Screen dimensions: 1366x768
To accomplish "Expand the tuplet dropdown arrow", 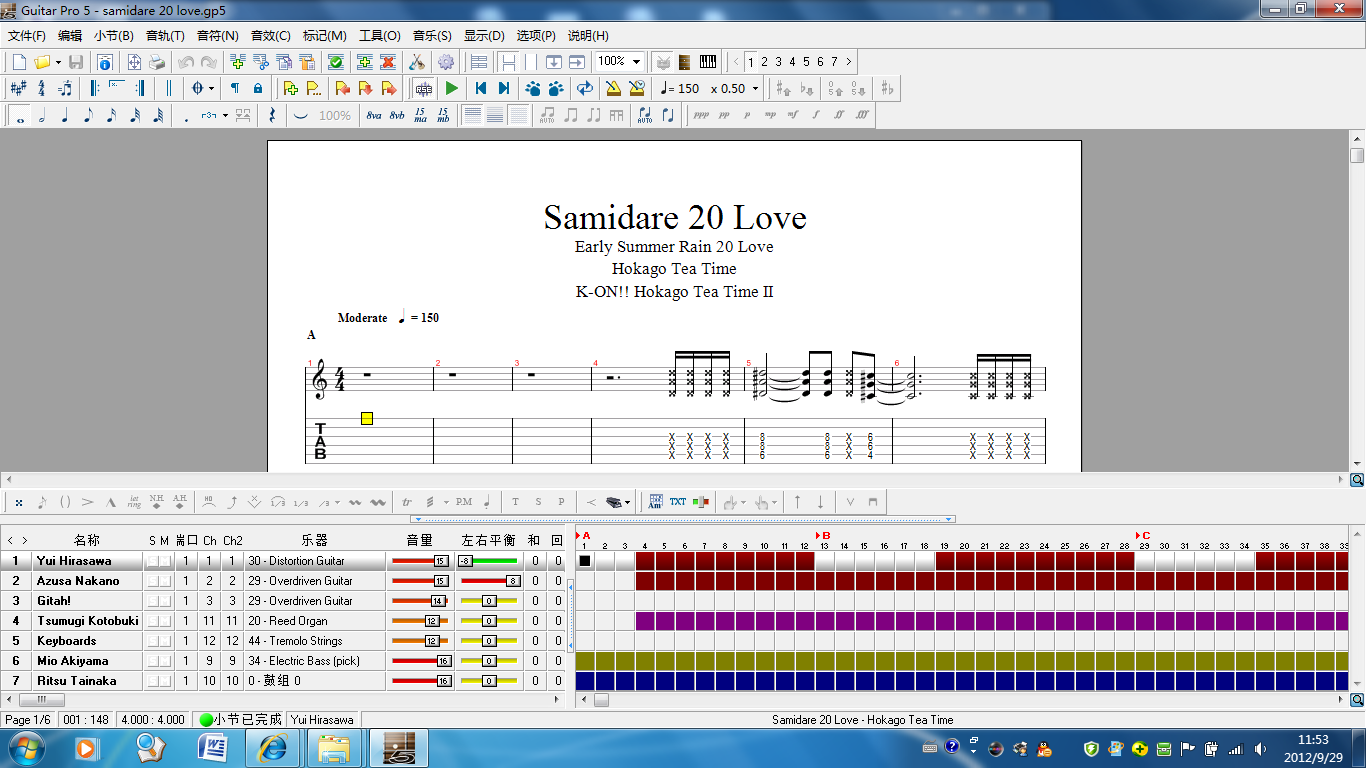I will [225, 115].
